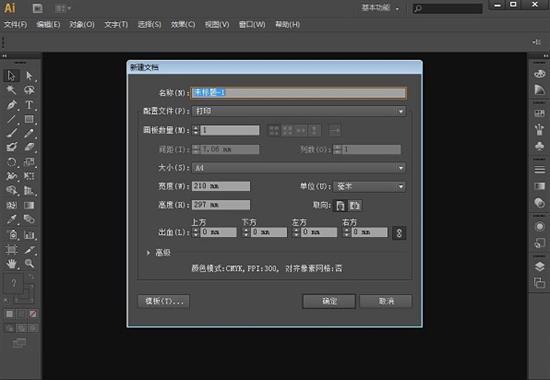Open the Brushes panel icon
This screenshot has height=380, width=550.
point(539,129)
